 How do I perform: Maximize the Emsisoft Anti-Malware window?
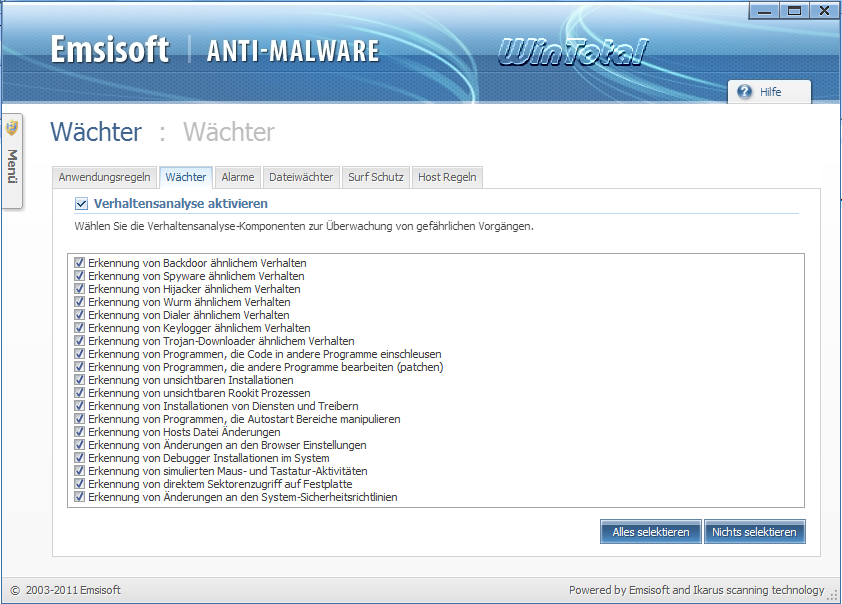coord(794,11)
